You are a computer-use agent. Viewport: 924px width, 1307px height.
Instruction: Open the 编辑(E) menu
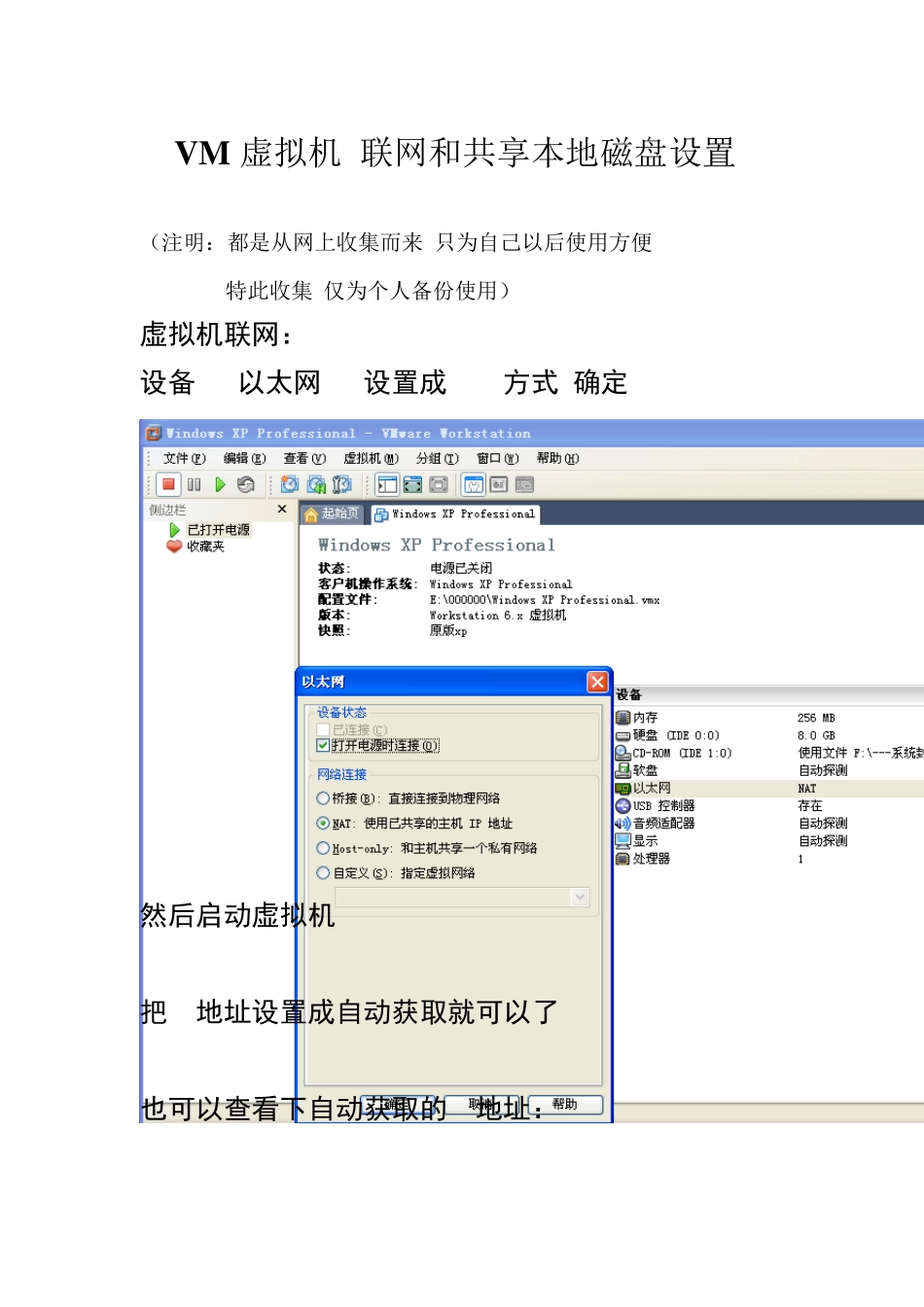click(x=244, y=458)
